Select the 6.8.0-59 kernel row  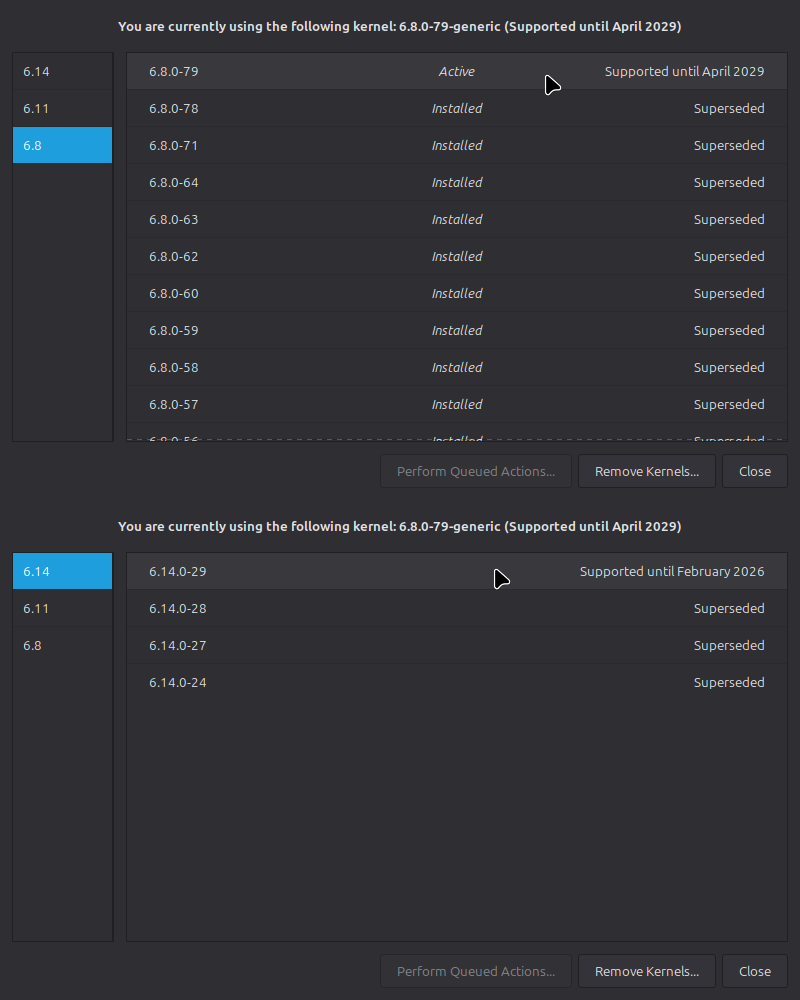pos(457,330)
